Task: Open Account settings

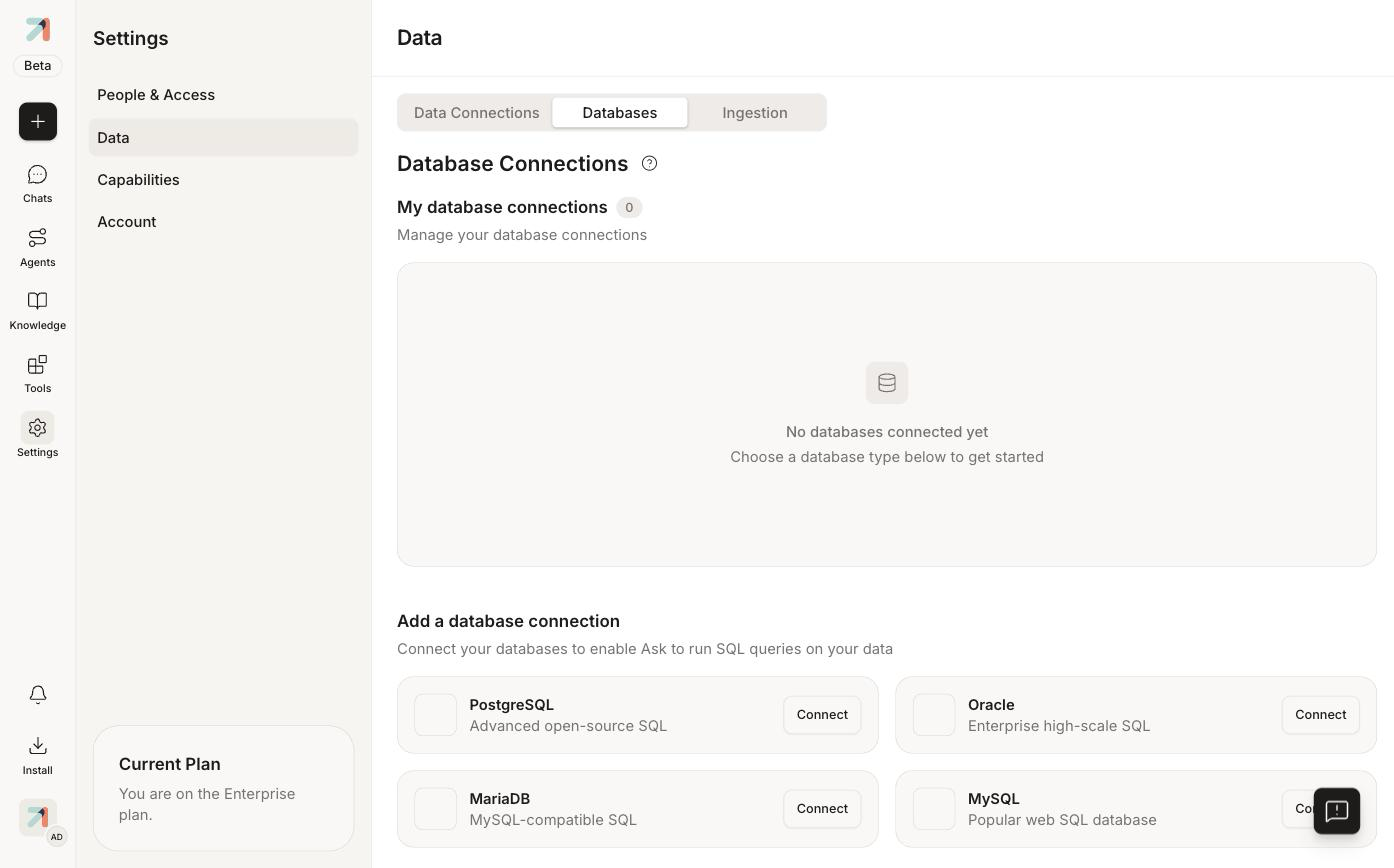Action: (223, 222)
